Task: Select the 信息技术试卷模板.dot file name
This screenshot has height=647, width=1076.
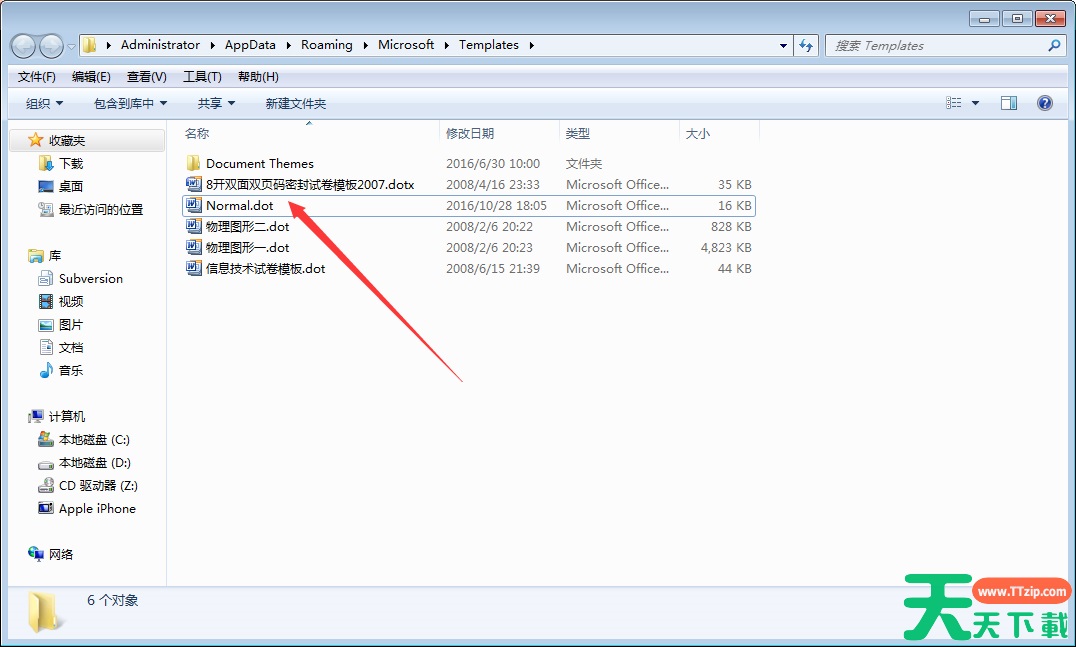Action: pos(266,268)
